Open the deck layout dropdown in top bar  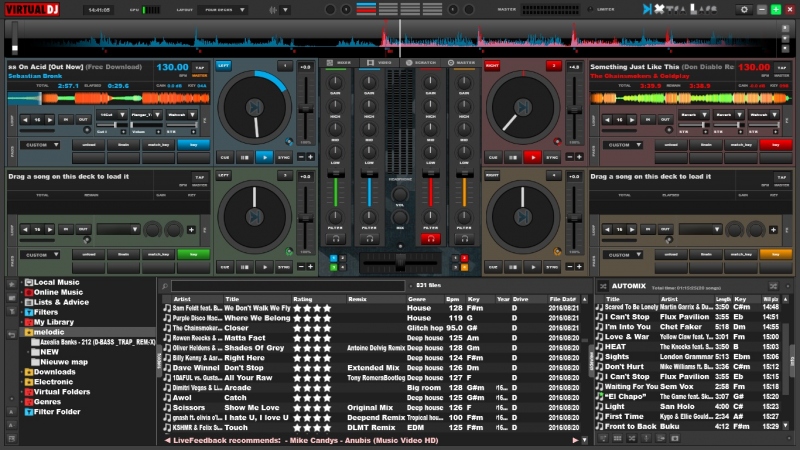pyautogui.click(x=222, y=10)
